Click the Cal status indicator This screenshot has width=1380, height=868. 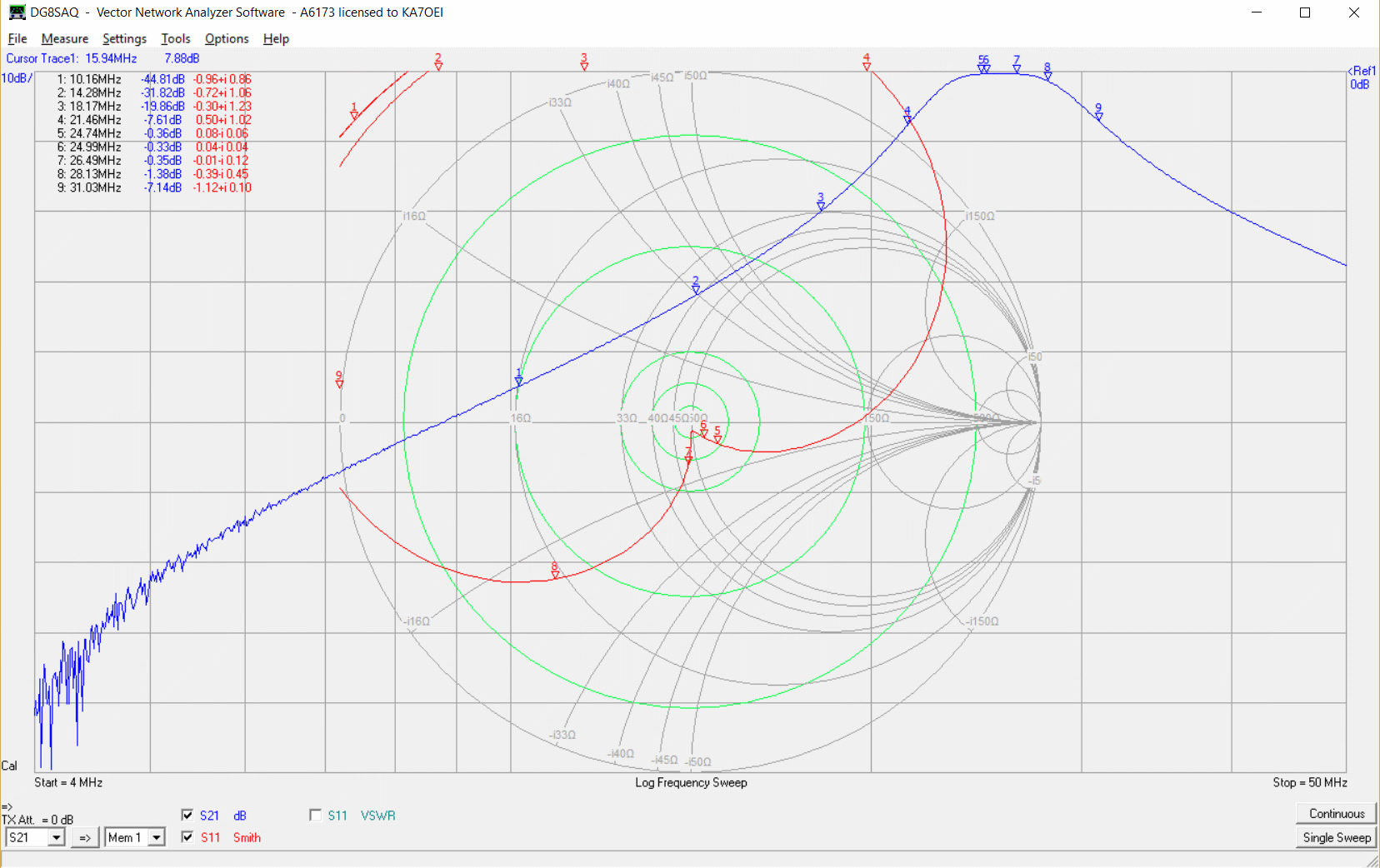click(x=9, y=766)
